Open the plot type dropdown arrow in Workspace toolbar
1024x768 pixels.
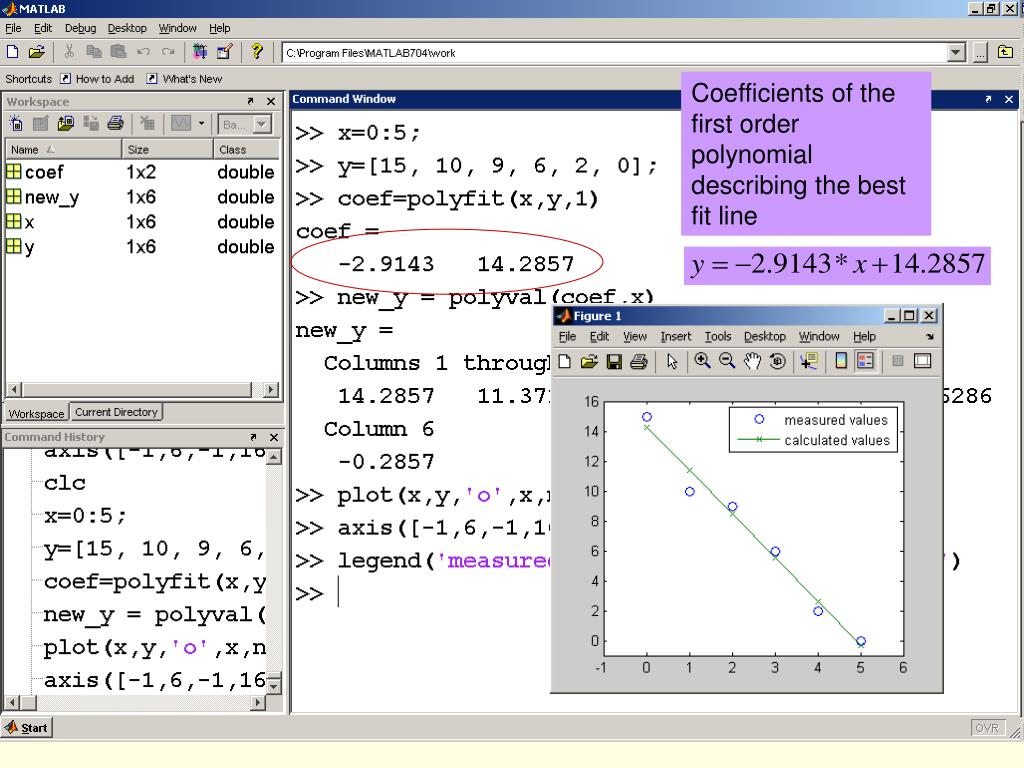pos(201,123)
